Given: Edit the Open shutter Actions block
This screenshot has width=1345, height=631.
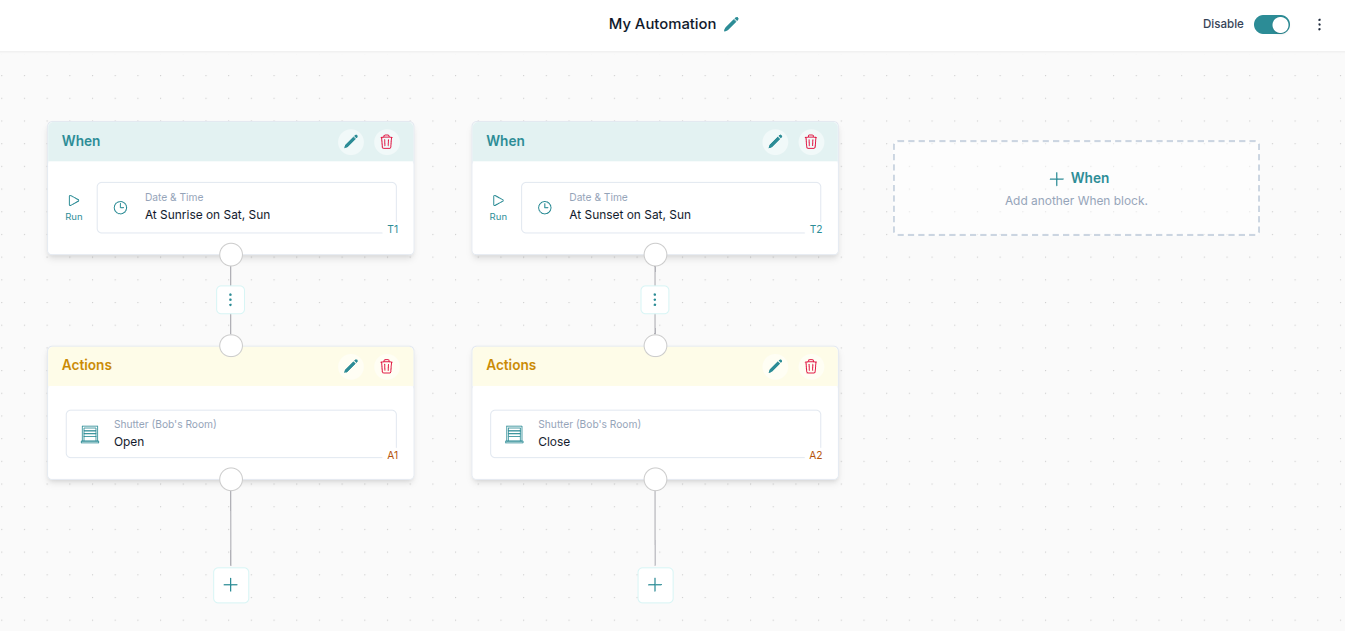Looking at the screenshot, I should [x=351, y=366].
